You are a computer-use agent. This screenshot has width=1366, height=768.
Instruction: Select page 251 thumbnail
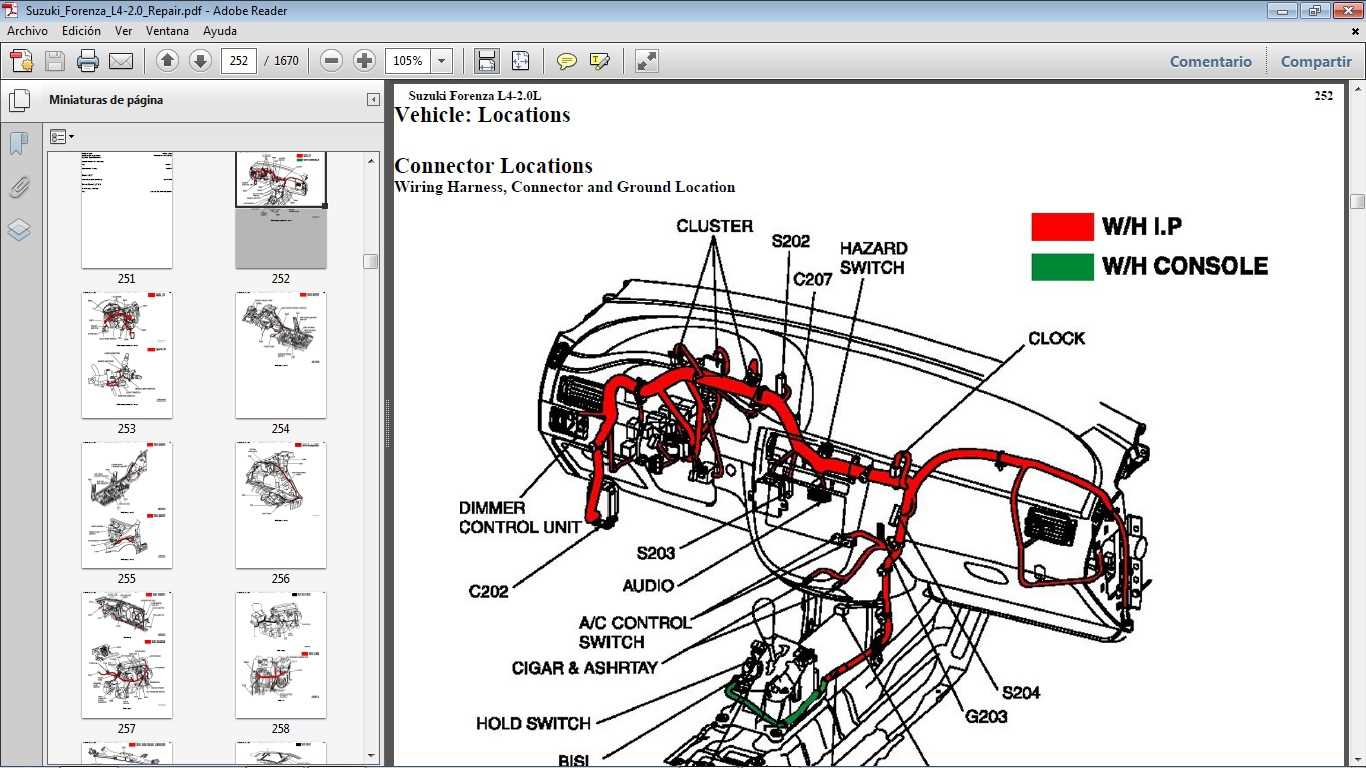click(127, 210)
